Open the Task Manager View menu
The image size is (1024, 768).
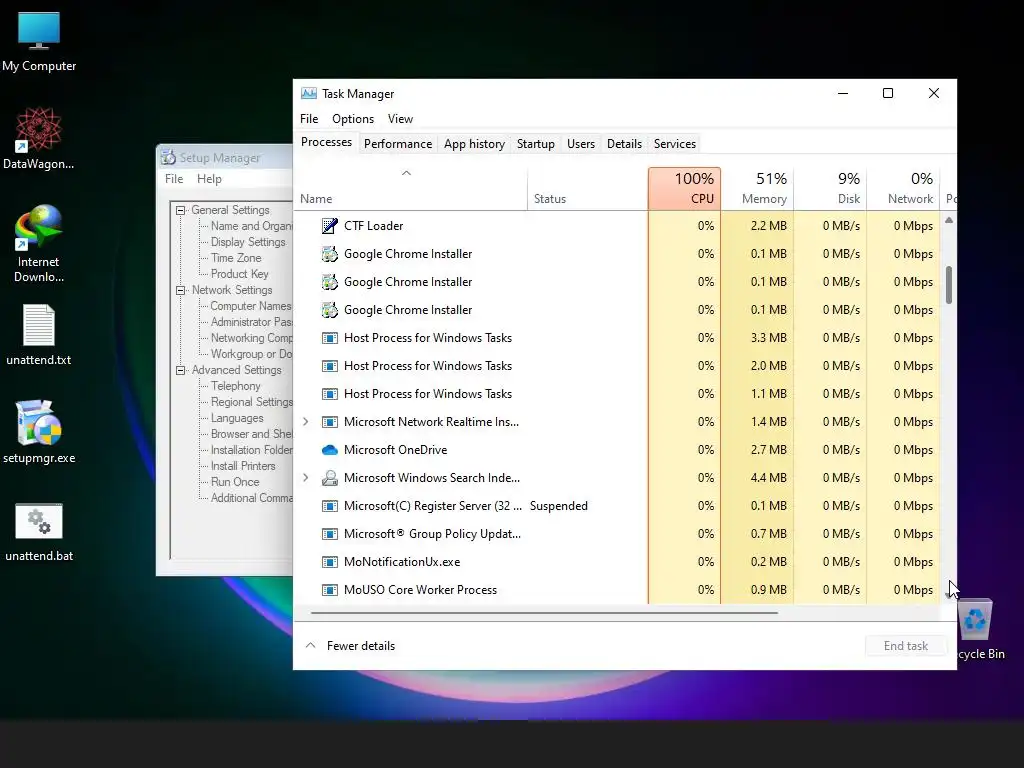click(400, 119)
